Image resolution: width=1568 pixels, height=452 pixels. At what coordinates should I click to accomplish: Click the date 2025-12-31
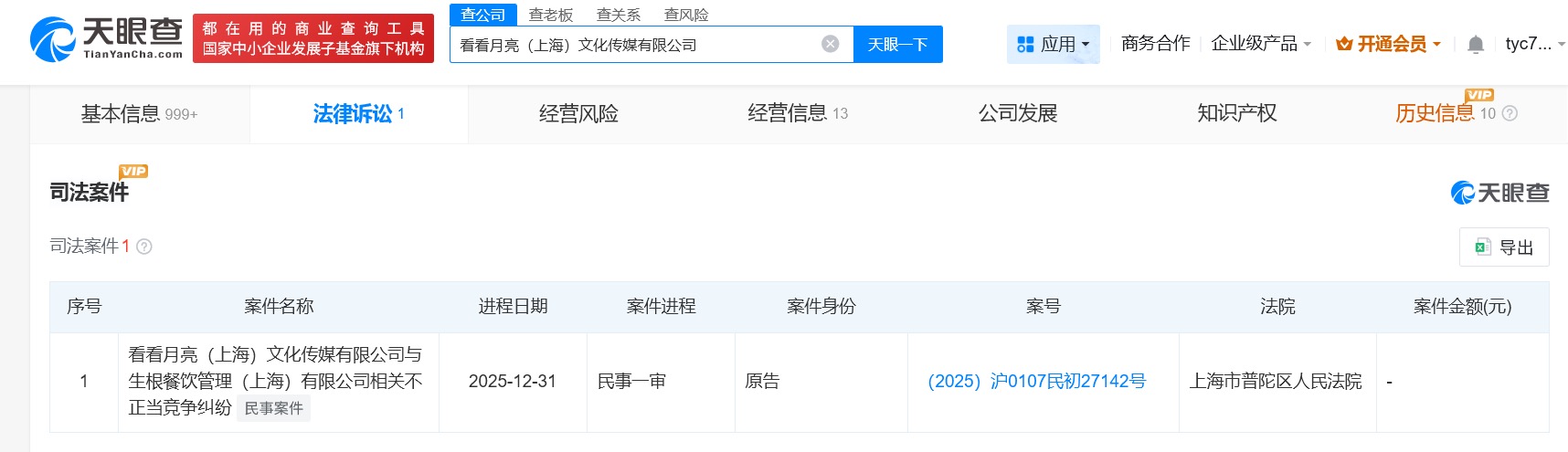tap(513, 381)
